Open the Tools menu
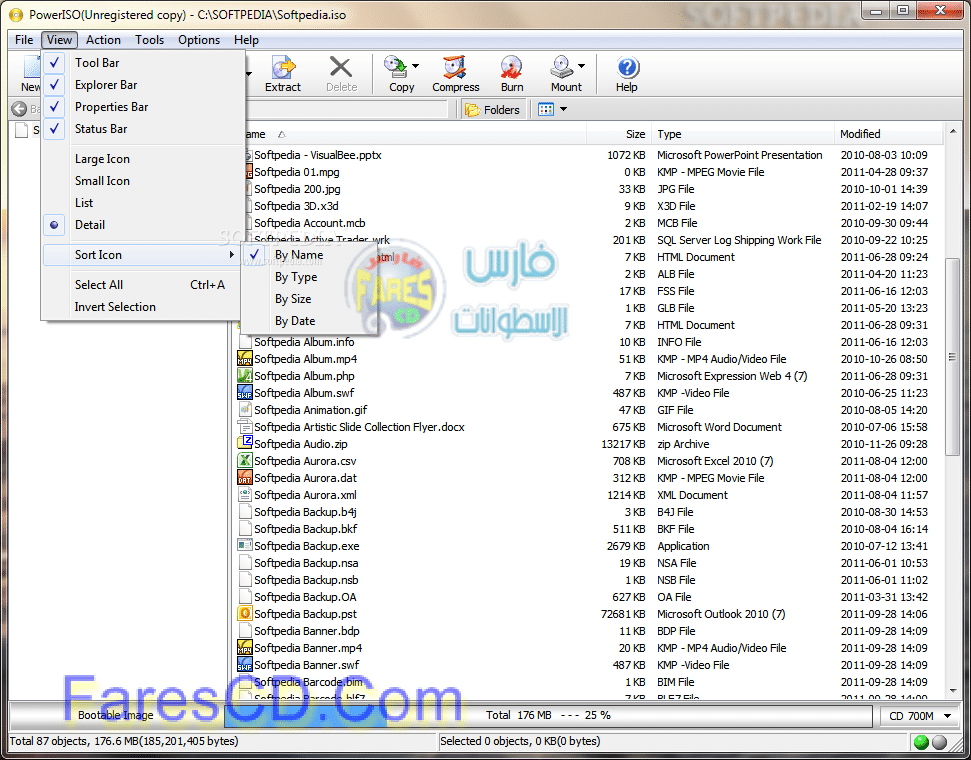 [x=149, y=40]
